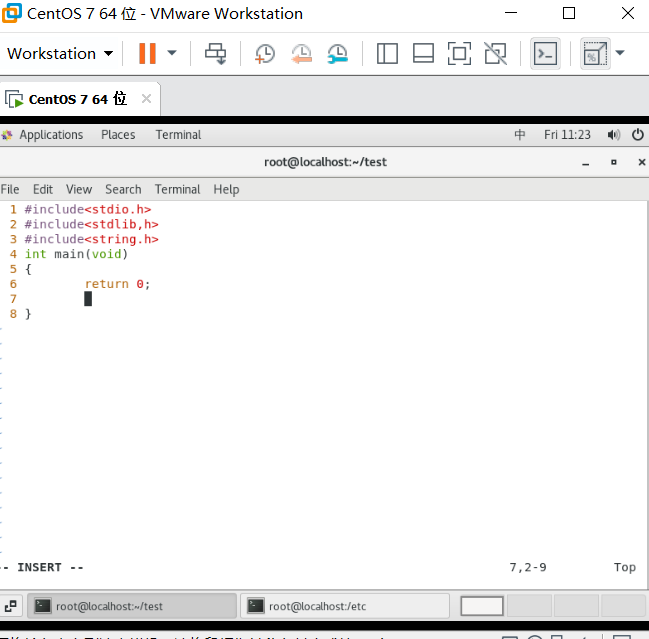Show or hide the thumbnail bar

[423, 54]
